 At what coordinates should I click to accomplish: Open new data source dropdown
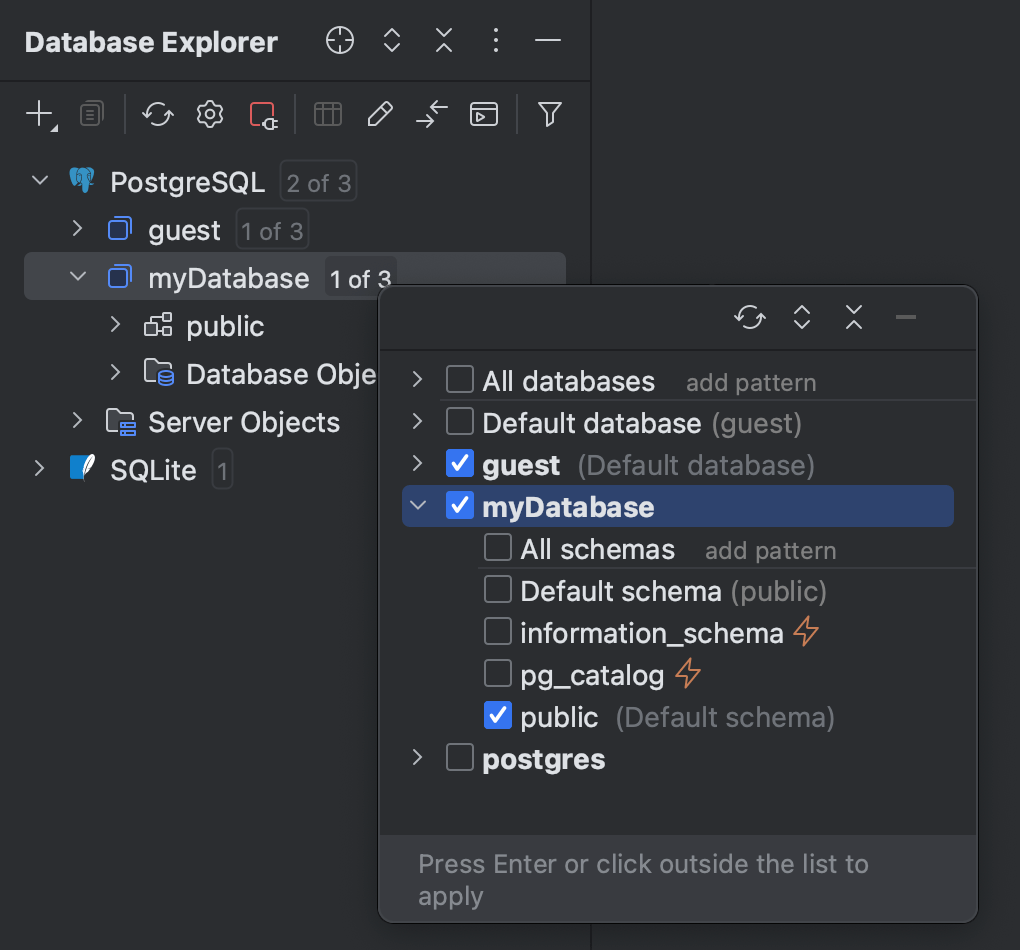pos(38,114)
